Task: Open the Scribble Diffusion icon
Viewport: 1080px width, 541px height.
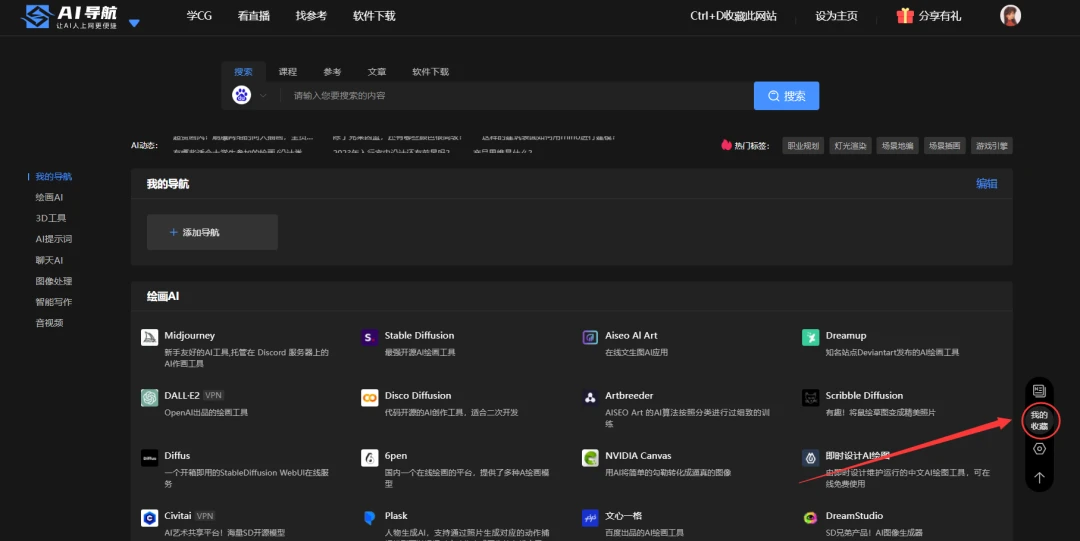Action: coord(811,398)
